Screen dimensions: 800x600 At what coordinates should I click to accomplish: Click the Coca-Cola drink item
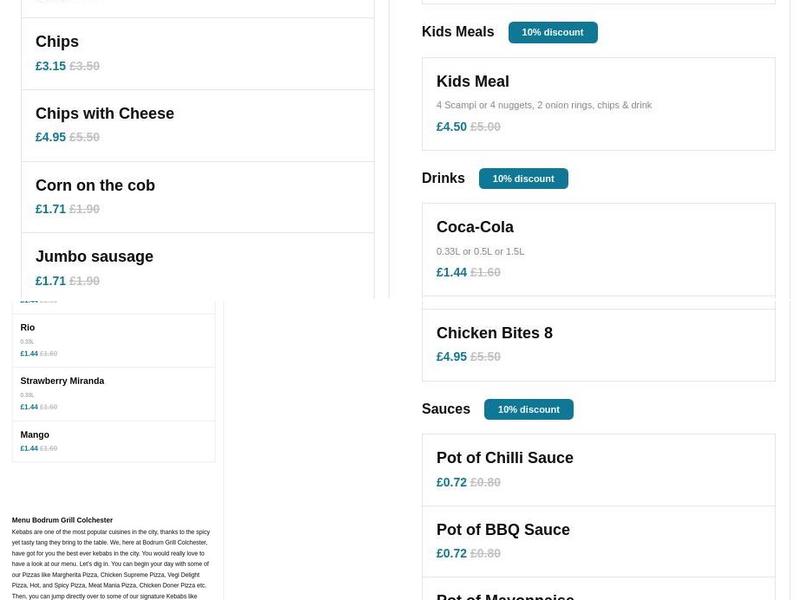click(x=474, y=226)
